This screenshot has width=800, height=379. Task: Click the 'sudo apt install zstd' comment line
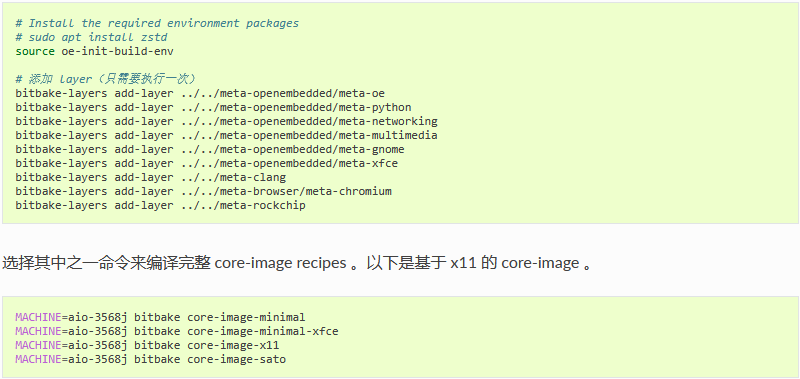[x=91, y=37]
